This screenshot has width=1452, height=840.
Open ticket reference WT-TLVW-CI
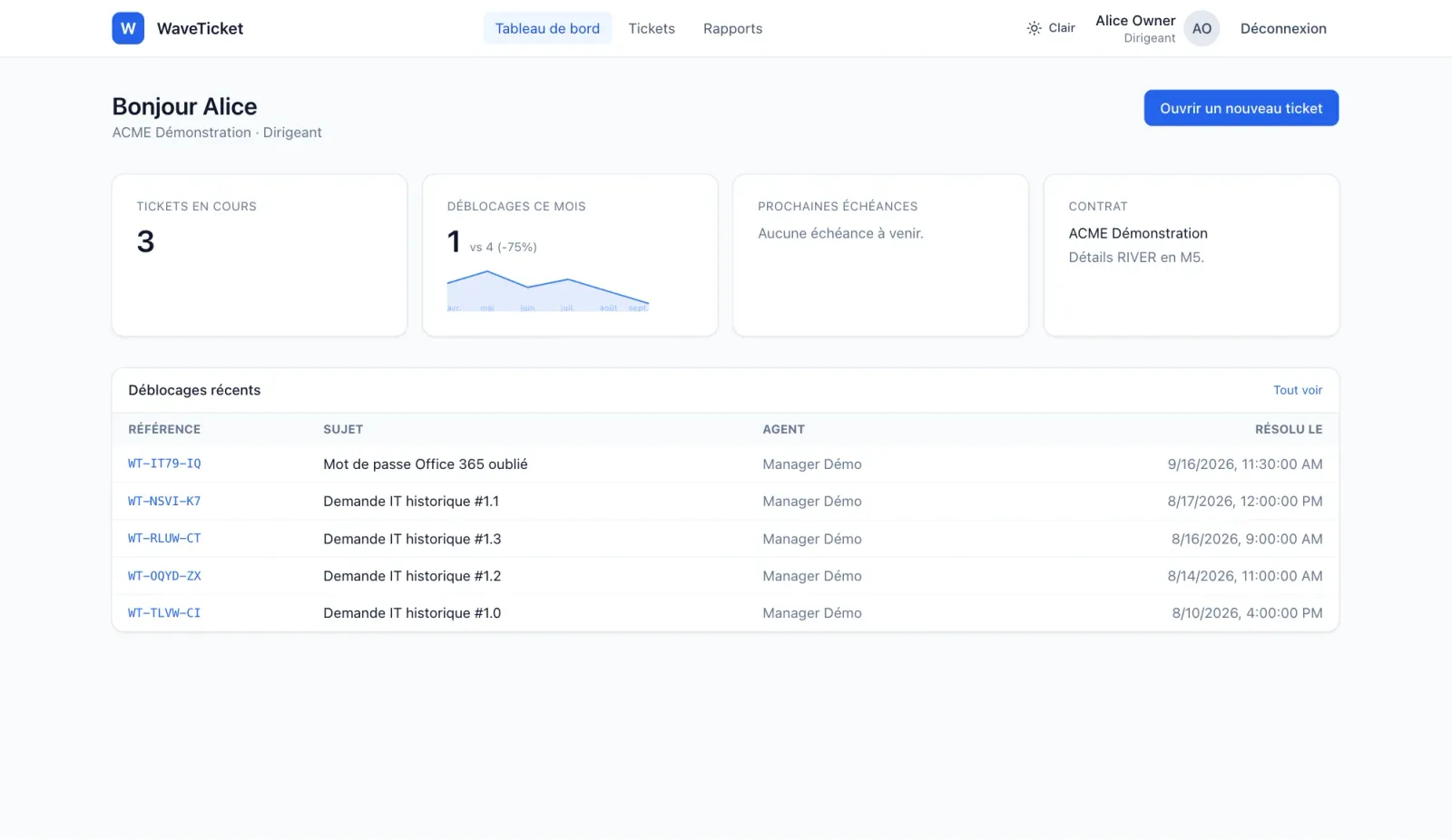[x=164, y=613]
